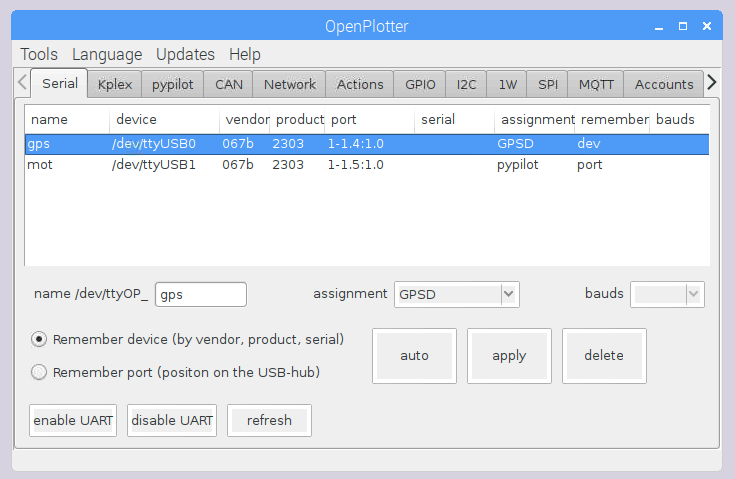
Task: Click the disable UART button
Action: (x=172, y=420)
